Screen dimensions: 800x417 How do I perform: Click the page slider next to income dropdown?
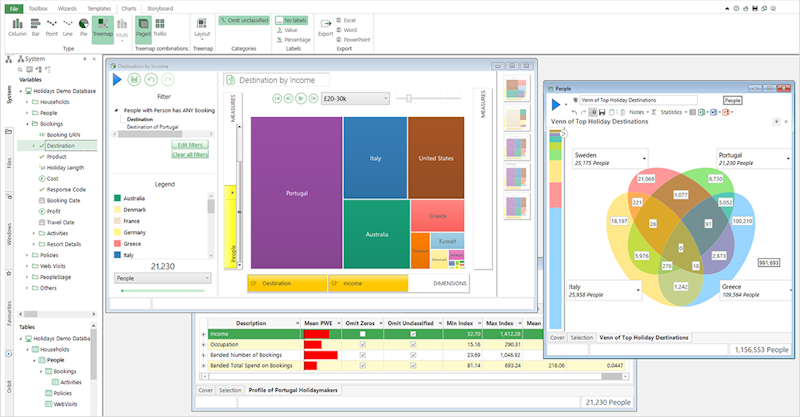click(409, 99)
